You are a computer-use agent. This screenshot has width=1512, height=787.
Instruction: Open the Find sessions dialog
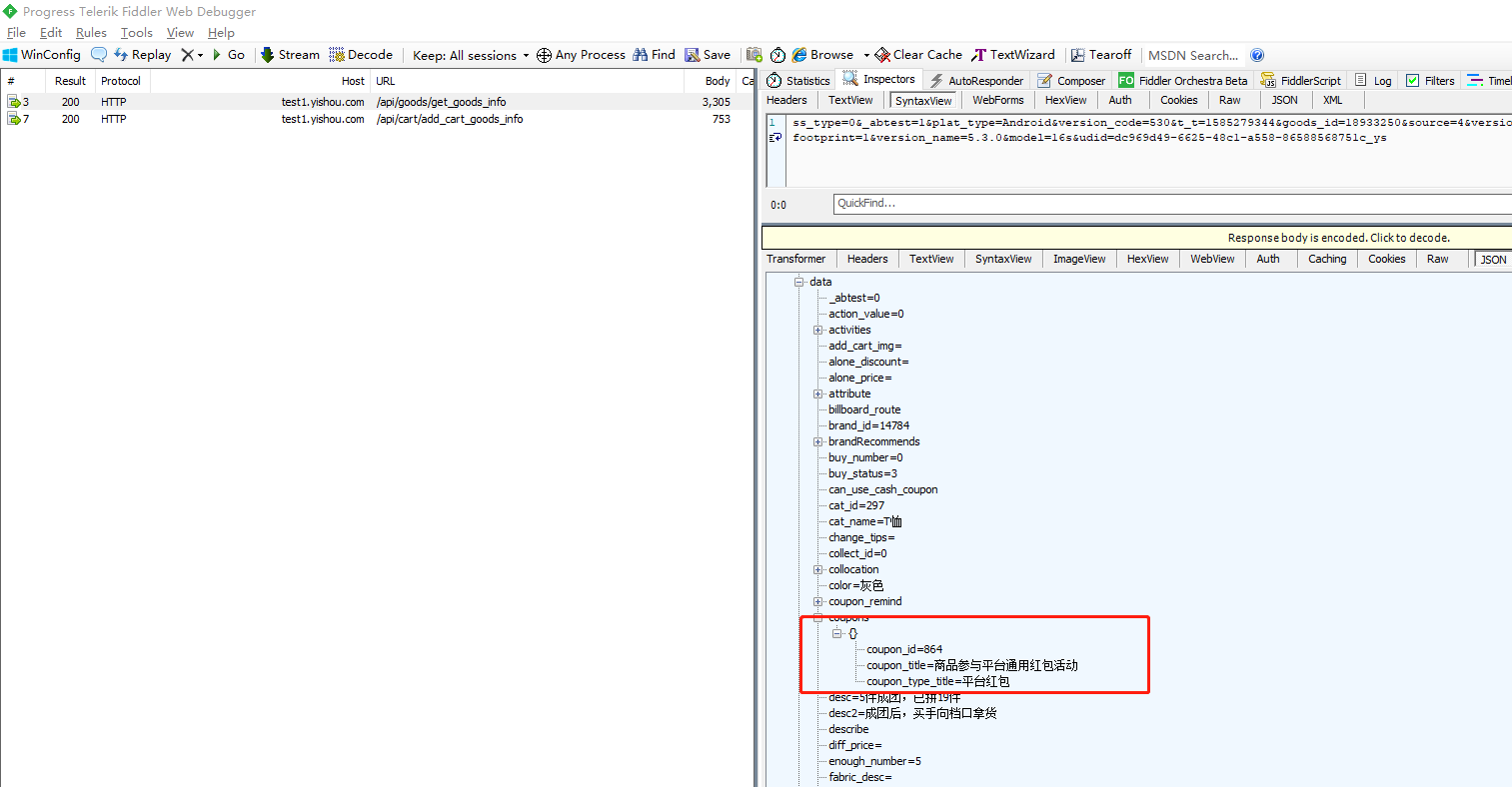[x=654, y=55]
